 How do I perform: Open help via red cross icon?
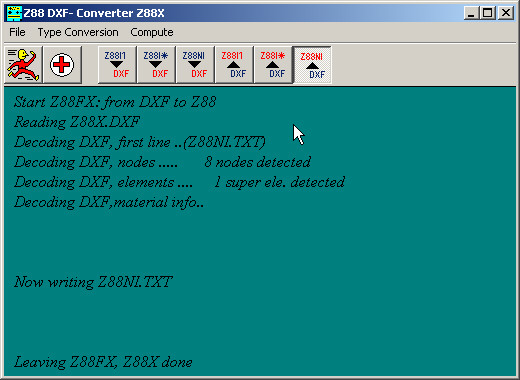point(62,65)
